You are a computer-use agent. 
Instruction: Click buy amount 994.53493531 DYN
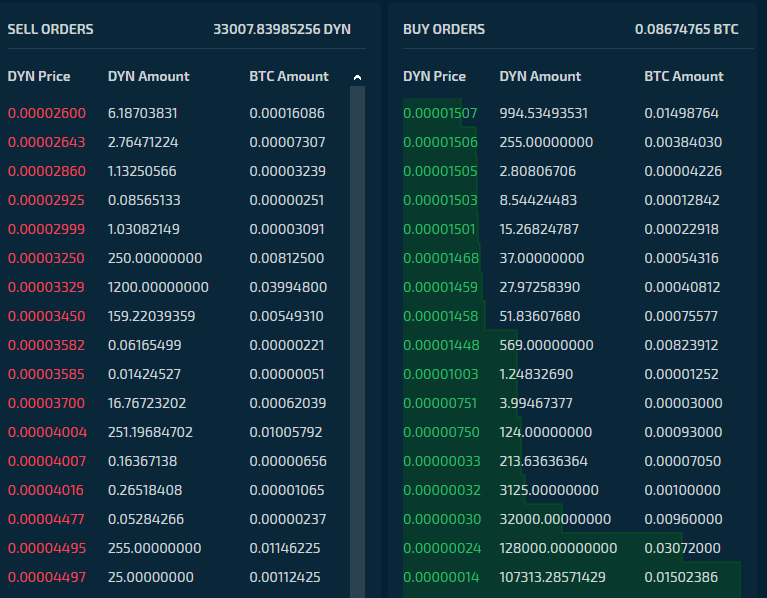click(543, 113)
